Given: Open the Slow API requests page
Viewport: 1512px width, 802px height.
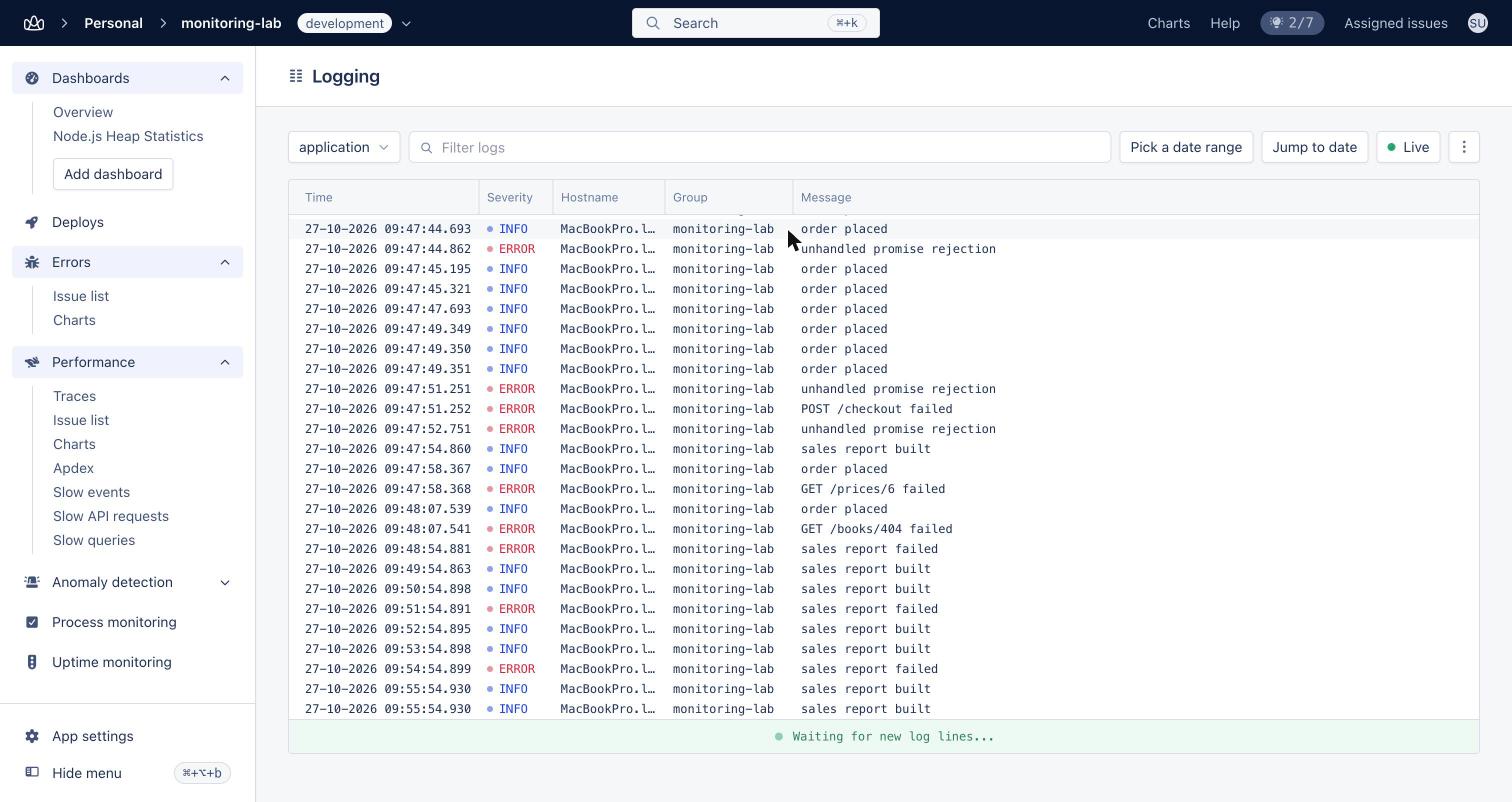Looking at the screenshot, I should (x=111, y=516).
